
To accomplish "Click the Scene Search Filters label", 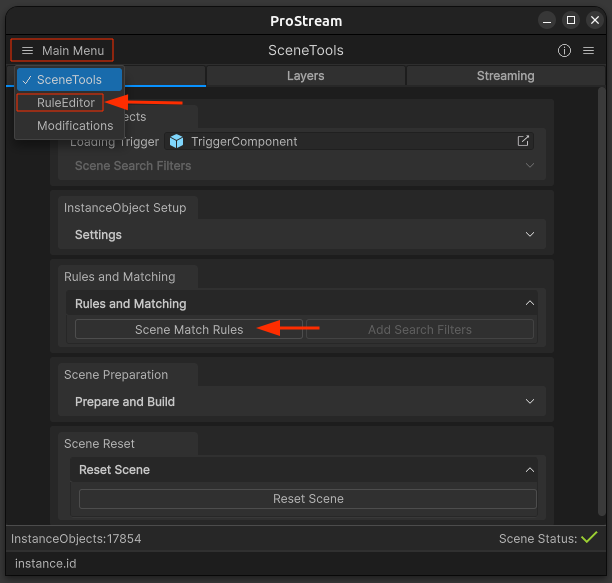I will pyautogui.click(x=133, y=165).
